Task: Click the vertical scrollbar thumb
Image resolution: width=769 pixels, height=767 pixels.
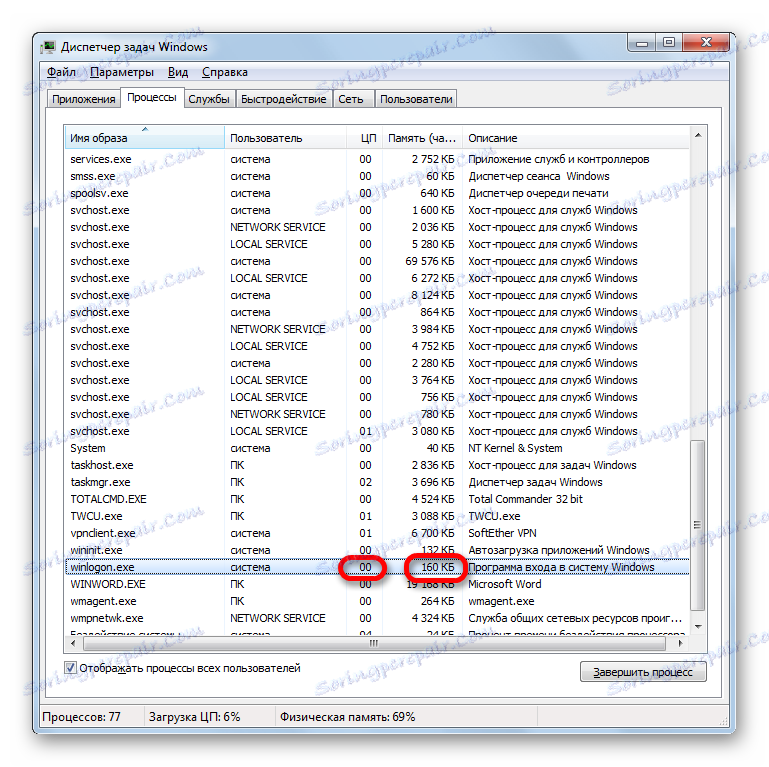Action: (x=698, y=525)
